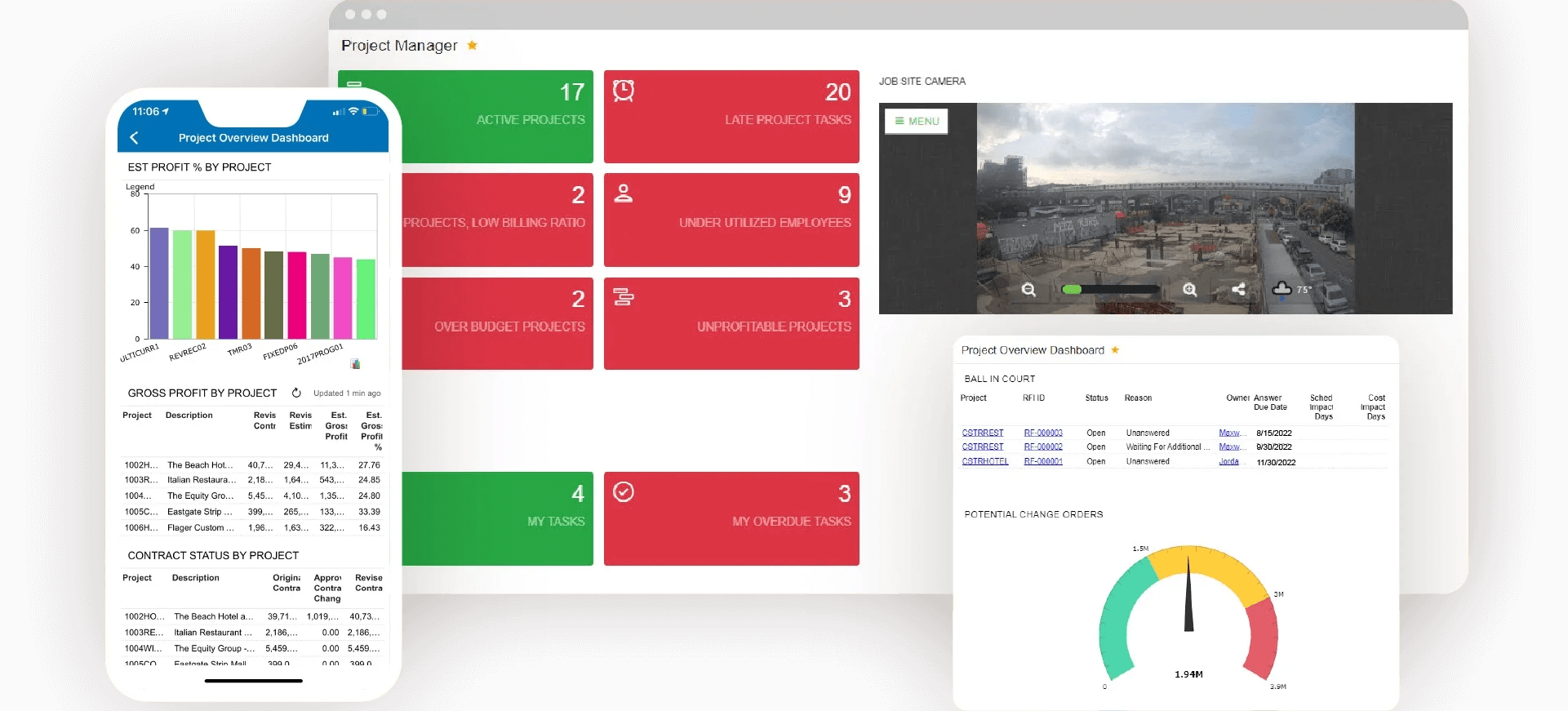Click the person icon on Under Utilized Employees

click(624, 193)
